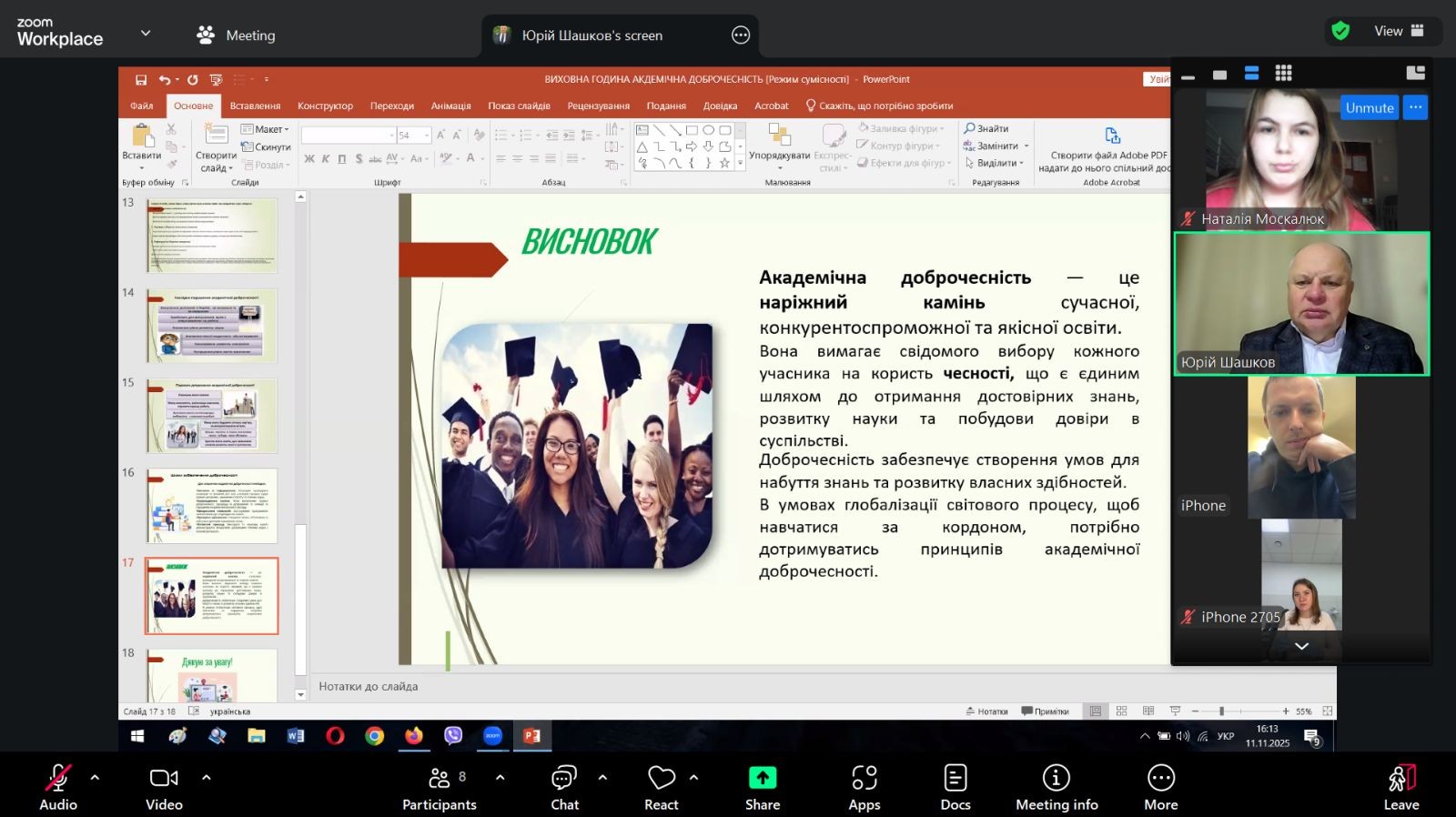Image resolution: width=1456 pixels, height=817 pixels.
Task: Click the More options icon
Action: [1161, 787]
